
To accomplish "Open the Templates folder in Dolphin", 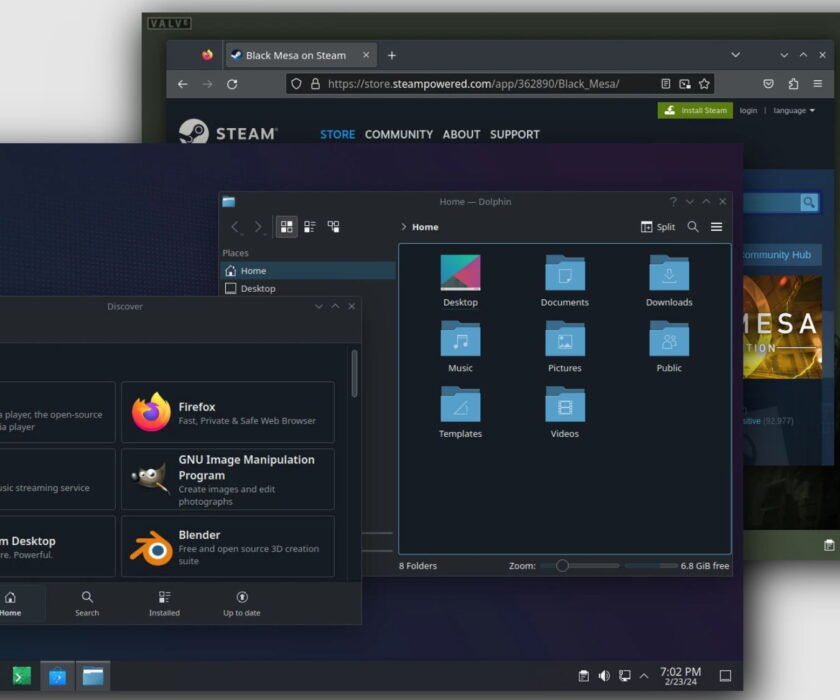I will point(460,413).
